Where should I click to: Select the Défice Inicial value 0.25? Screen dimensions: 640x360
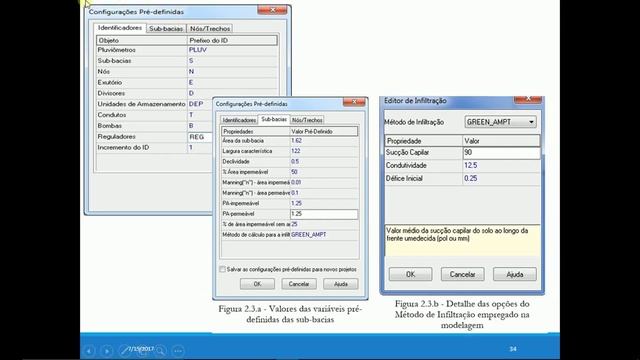[x=471, y=179]
